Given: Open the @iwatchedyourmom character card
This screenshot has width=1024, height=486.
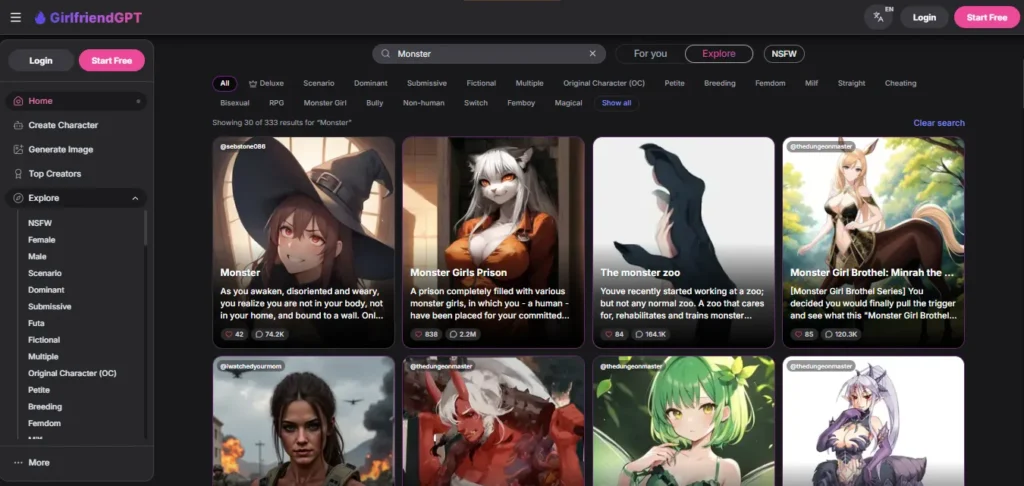Looking at the screenshot, I should (304, 421).
